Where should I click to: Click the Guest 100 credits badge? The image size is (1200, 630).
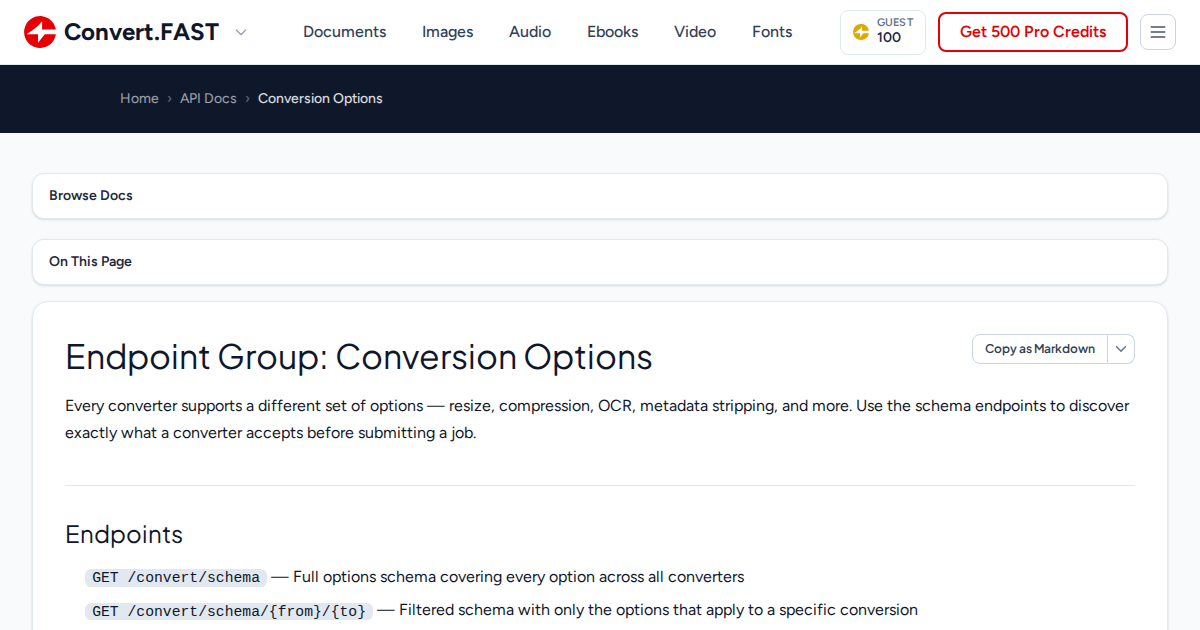coord(883,32)
